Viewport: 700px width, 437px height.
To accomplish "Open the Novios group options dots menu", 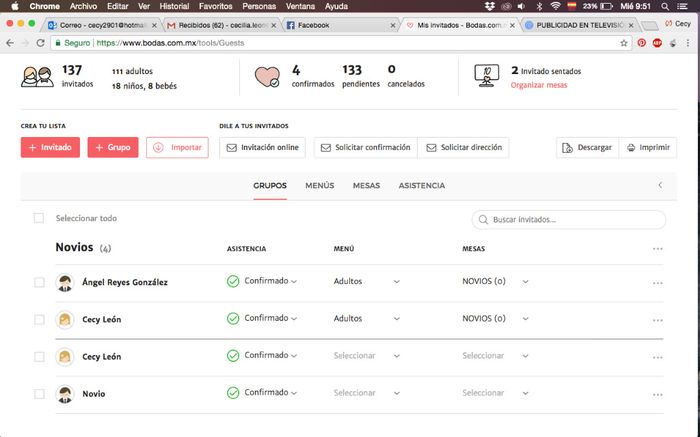I will [x=657, y=248].
